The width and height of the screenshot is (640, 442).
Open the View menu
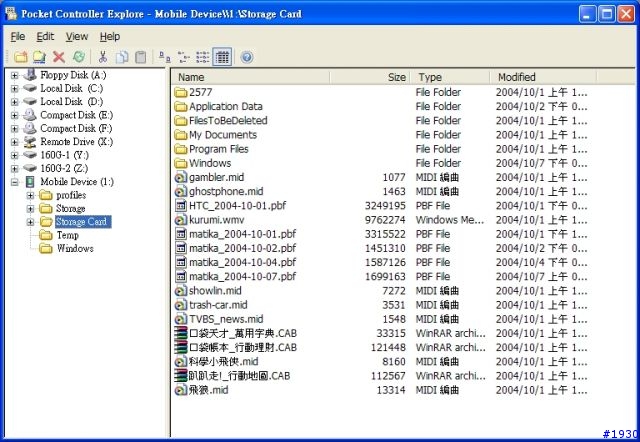coord(77,36)
